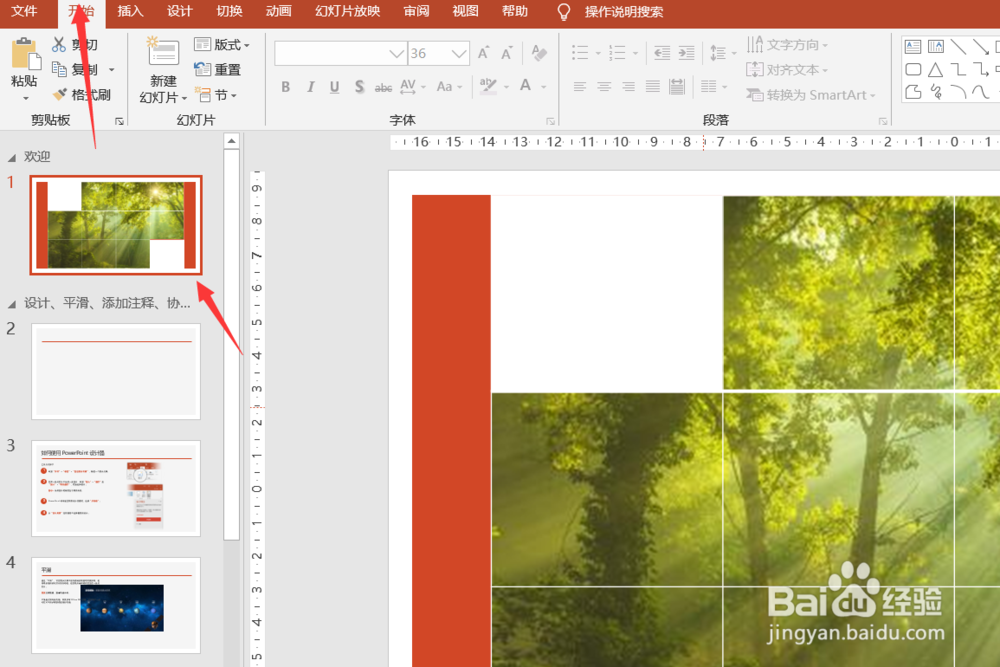
Task: Decrease font size with small A
Action: coord(506,53)
